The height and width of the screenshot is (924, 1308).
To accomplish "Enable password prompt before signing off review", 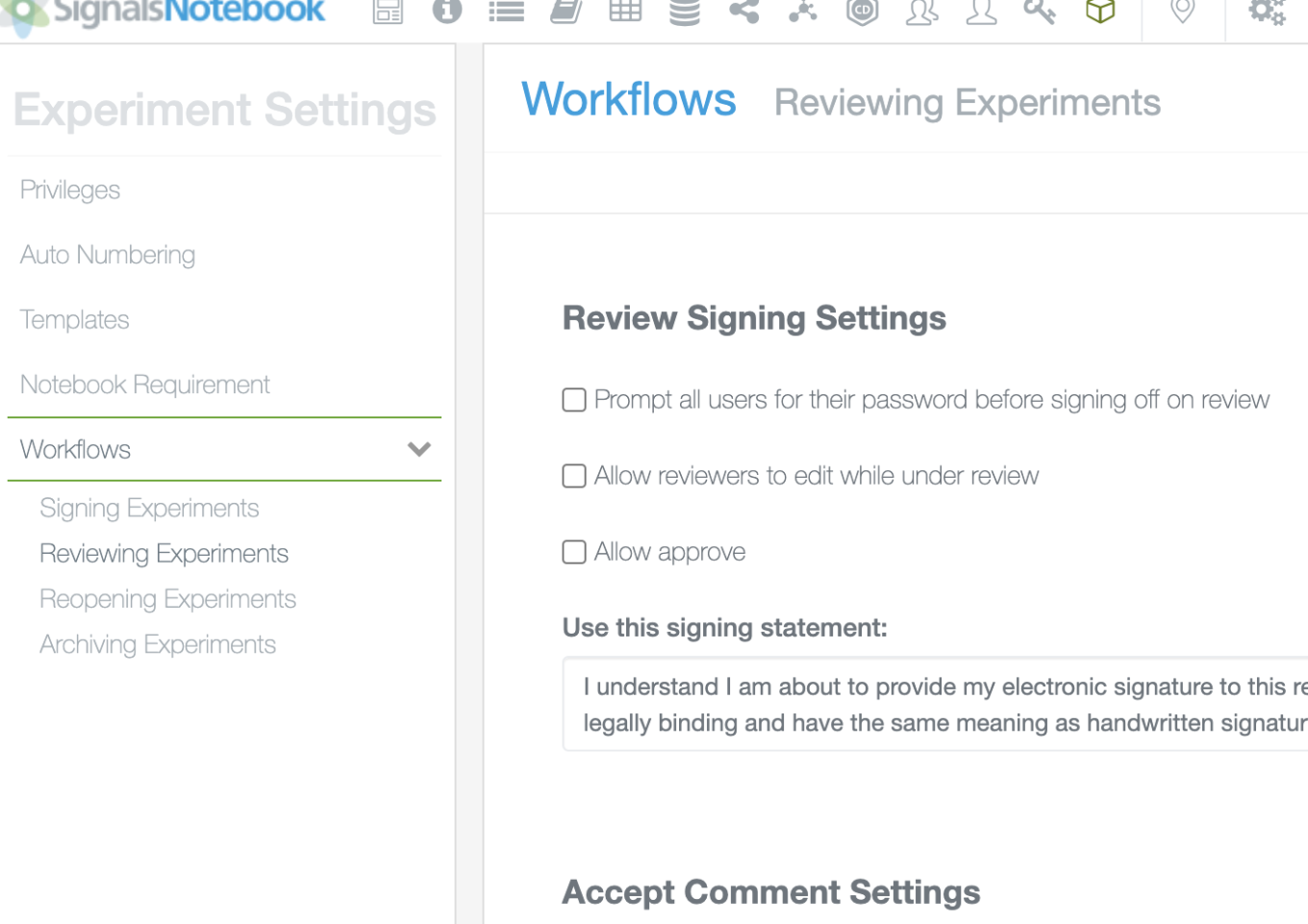I will pyautogui.click(x=574, y=400).
